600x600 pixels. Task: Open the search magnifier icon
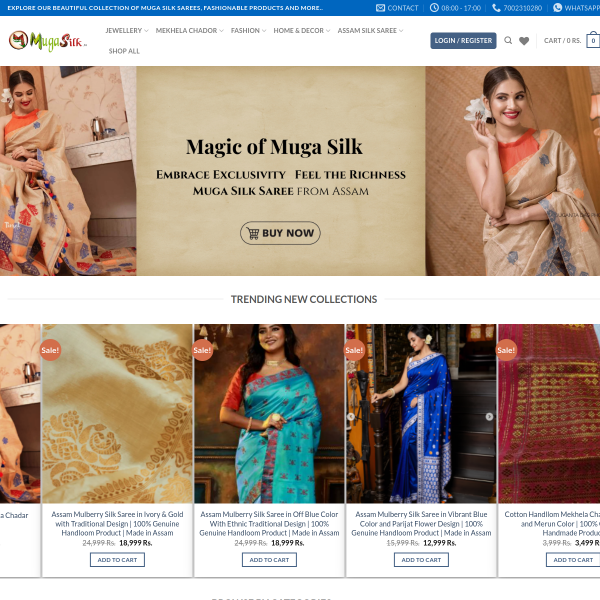coord(508,40)
